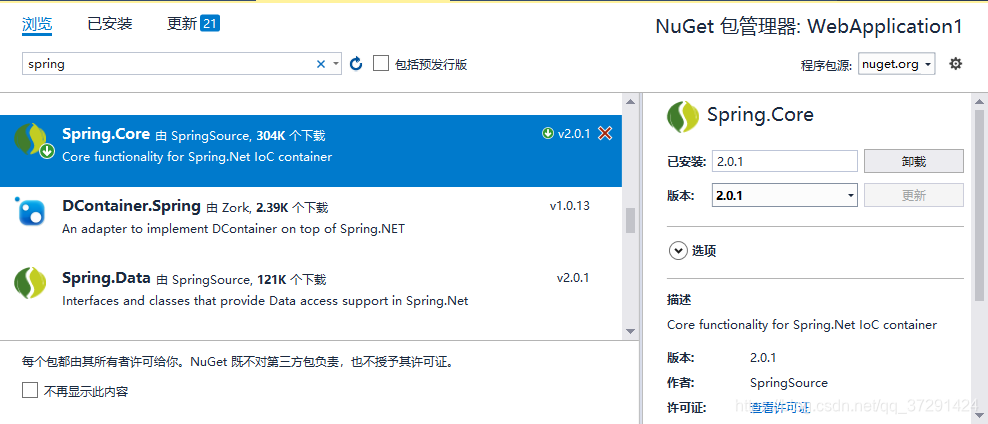Click the package list scroll down arrow
Screen dimensions: 988x424
pos(630,331)
